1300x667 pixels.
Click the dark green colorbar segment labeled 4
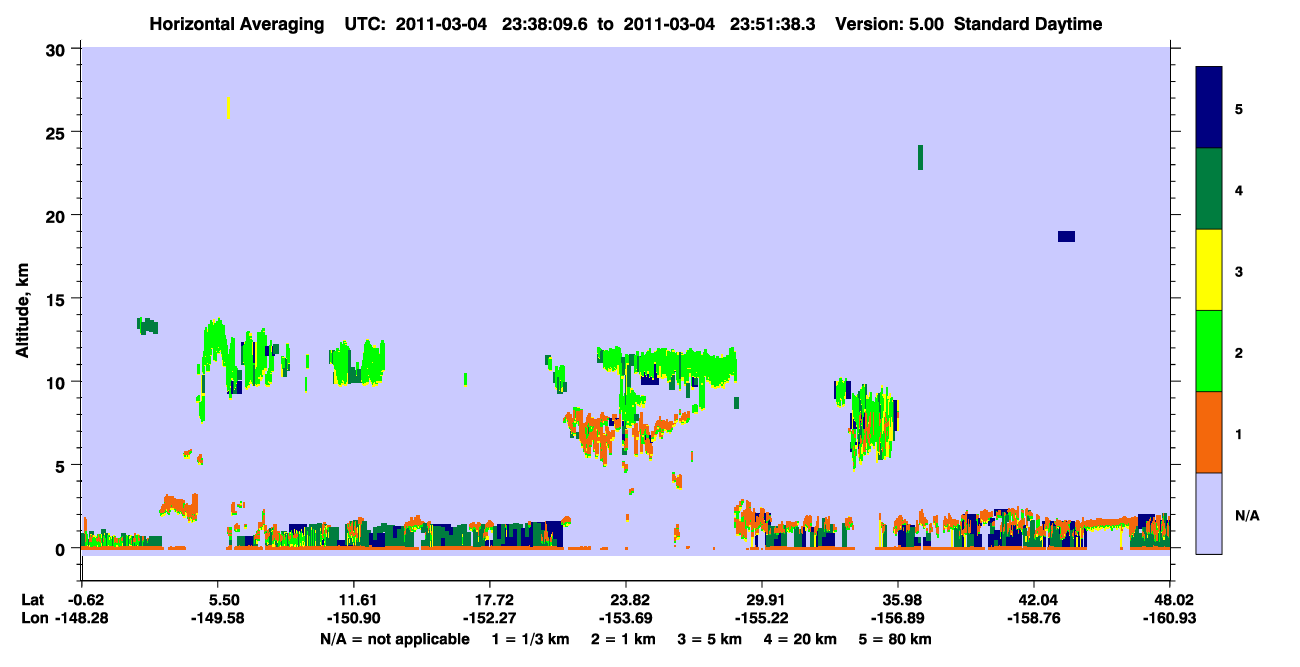1209,189
